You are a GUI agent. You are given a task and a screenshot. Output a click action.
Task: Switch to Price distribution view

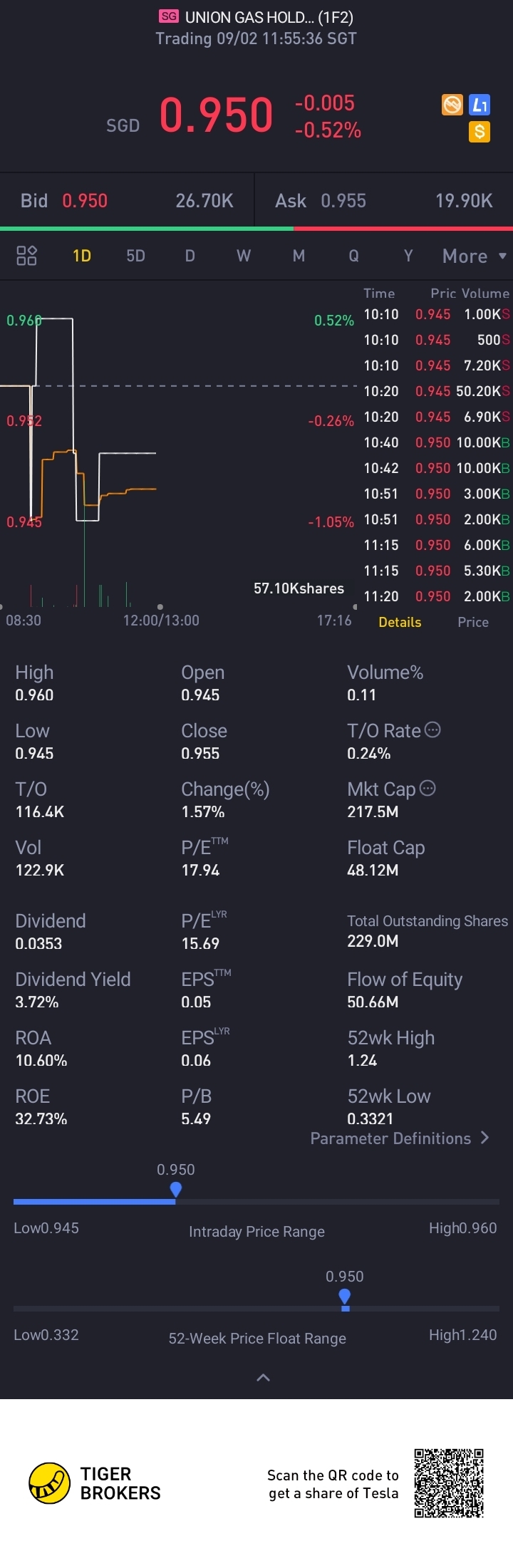473,622
